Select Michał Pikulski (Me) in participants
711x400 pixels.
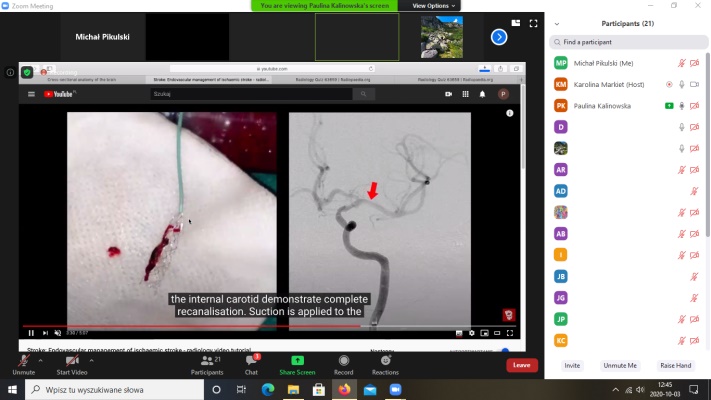tap(628, 63)
